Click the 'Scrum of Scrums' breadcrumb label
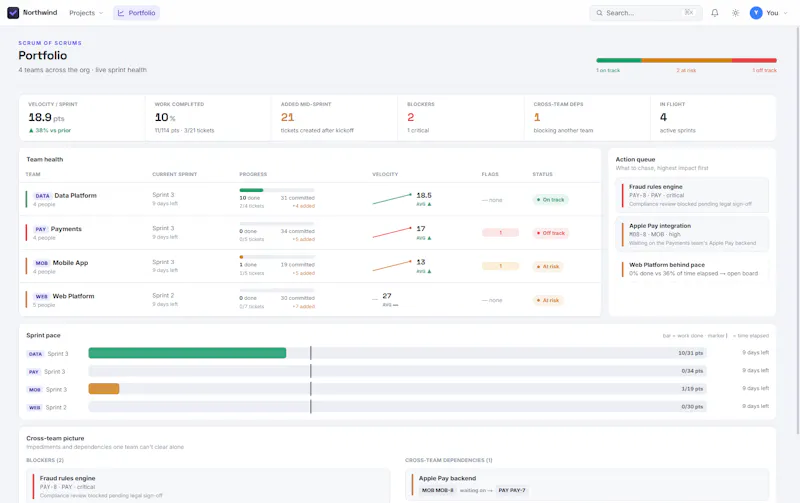 coord(50,43)
